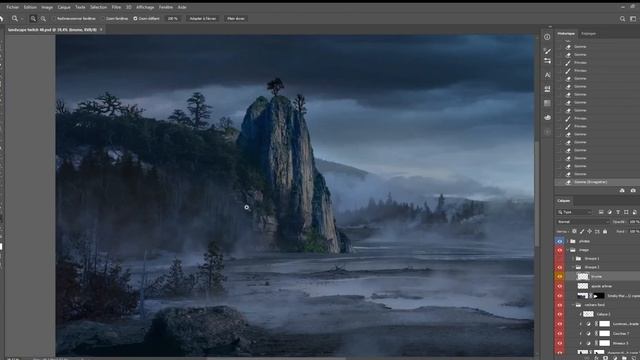Viewport: 640px width, 360px height.
Task: Toggle the Zoom fenêtres checkbox
Action: click(x=103, y=18)
